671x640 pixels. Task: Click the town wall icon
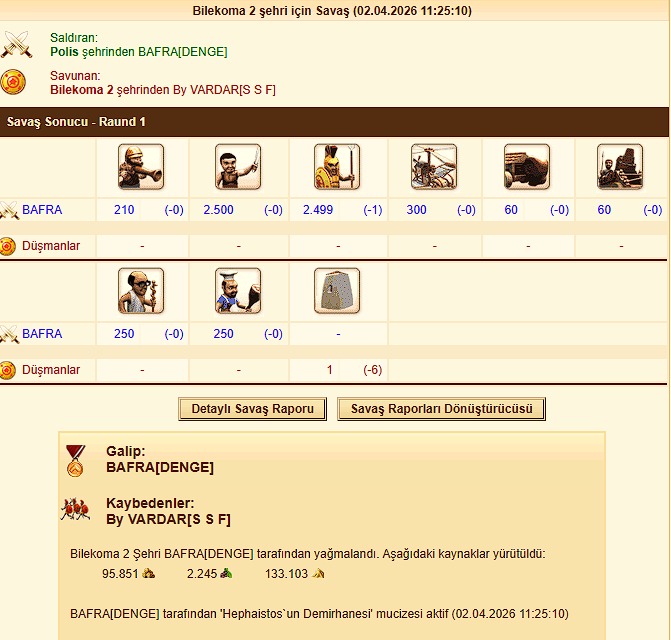tap(337, 291)
